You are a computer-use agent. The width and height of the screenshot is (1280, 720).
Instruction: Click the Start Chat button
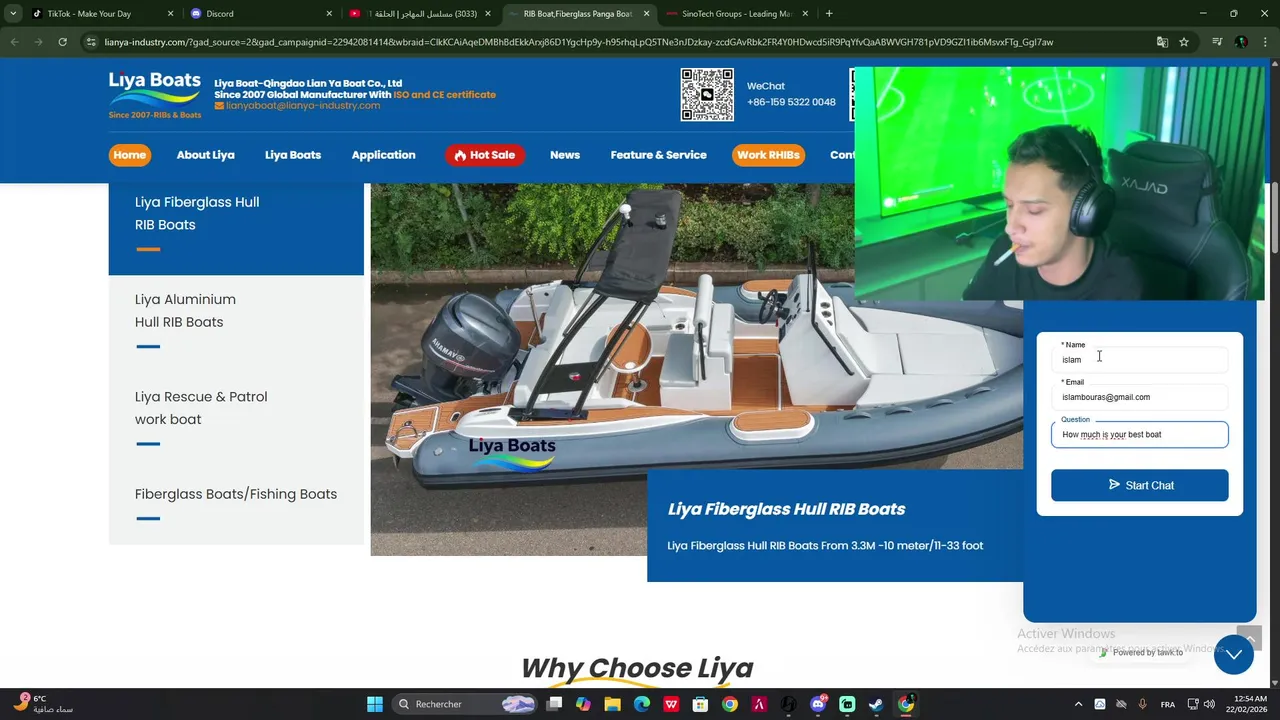tap(1139, 485)
